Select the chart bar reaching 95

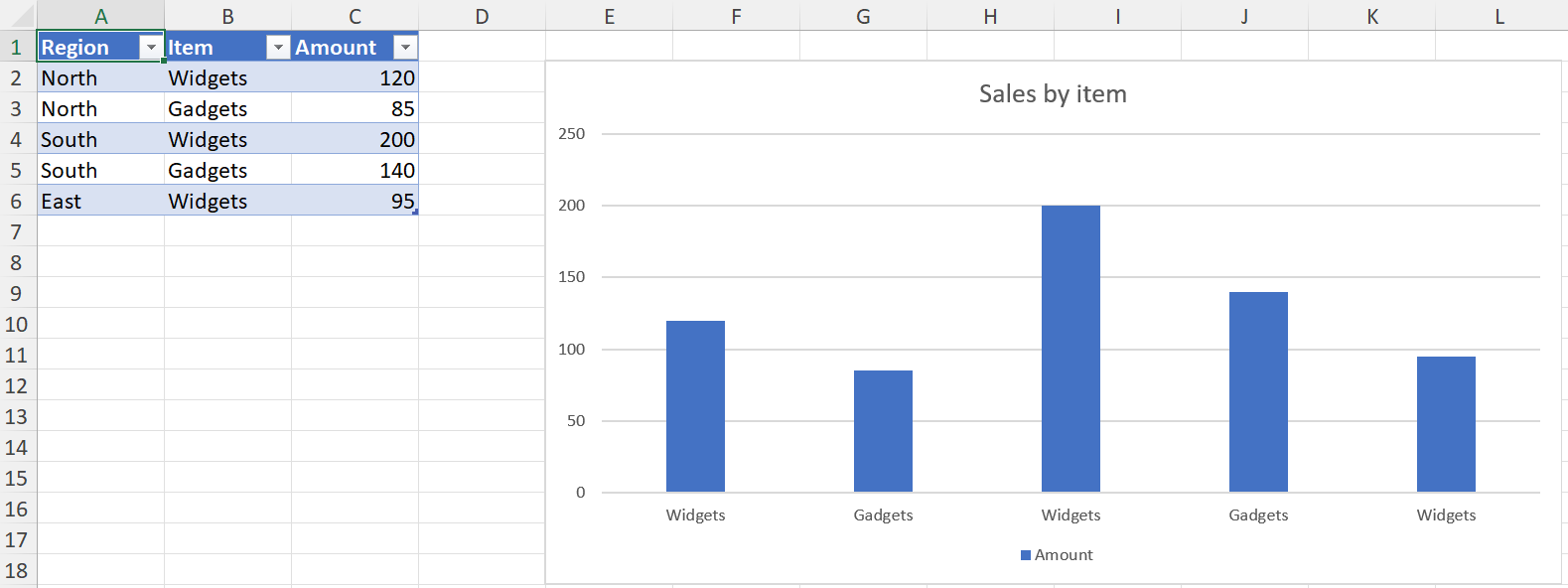pyautogui.click(x=1446, y=424)
